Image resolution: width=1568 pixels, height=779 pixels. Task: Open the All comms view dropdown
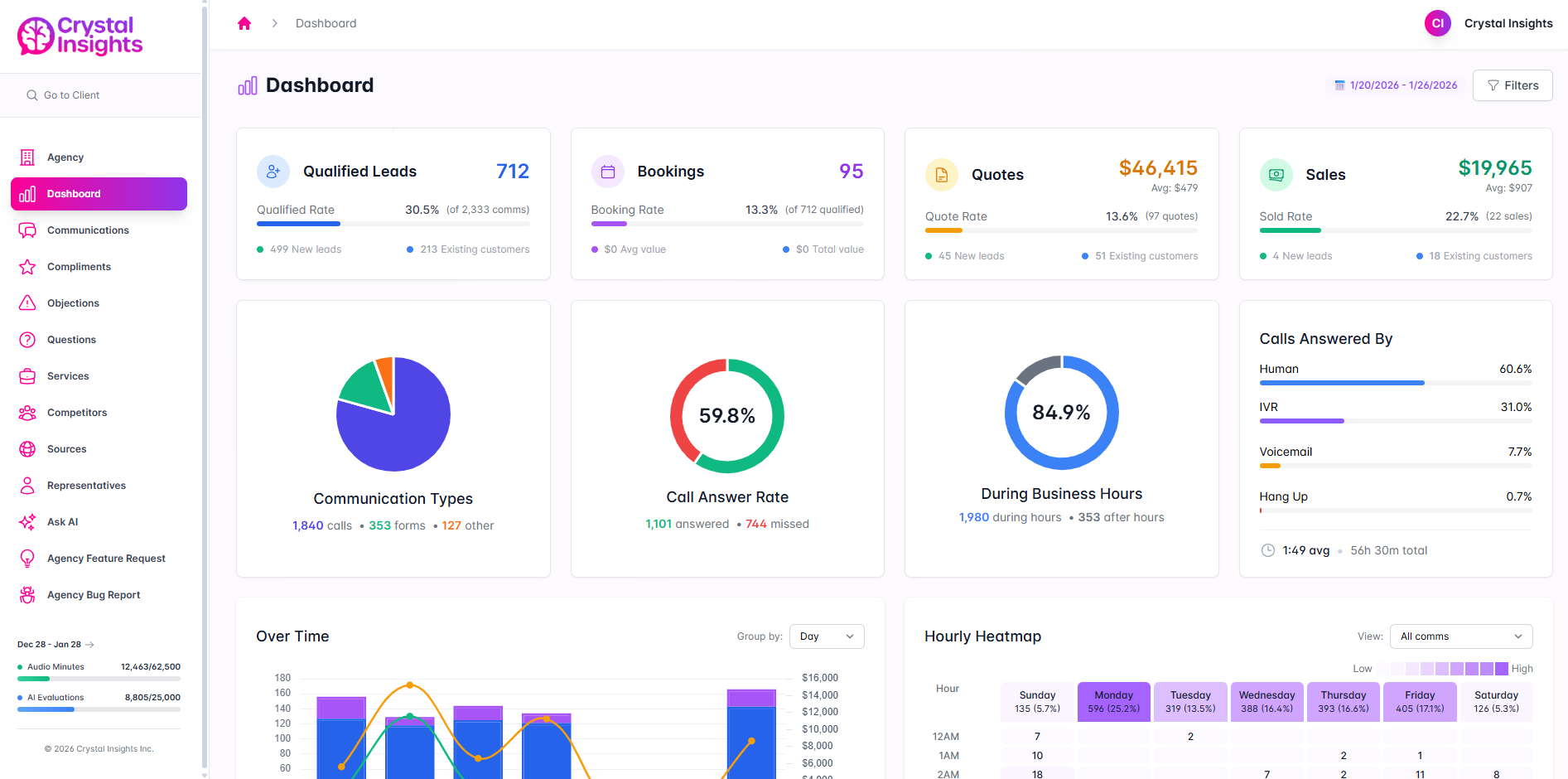tap(1460, 636)
